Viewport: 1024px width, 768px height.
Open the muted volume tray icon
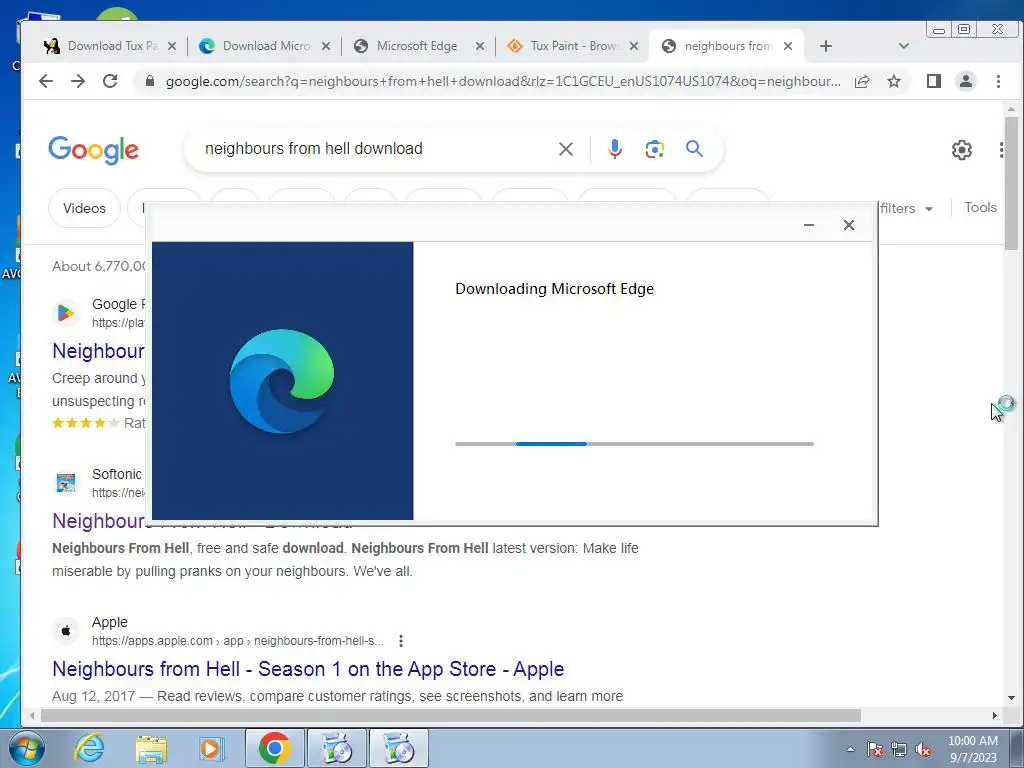(x=923, y=749)
